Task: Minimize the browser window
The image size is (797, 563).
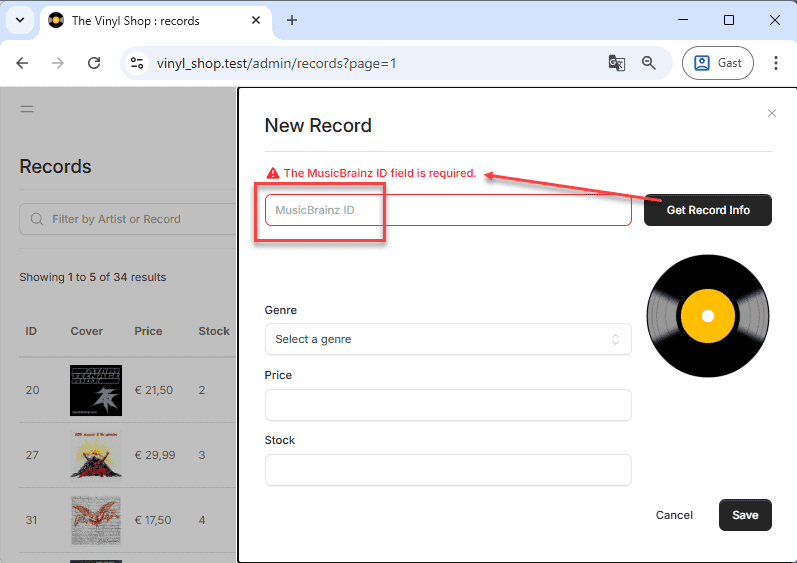Action: pos(683,20)
